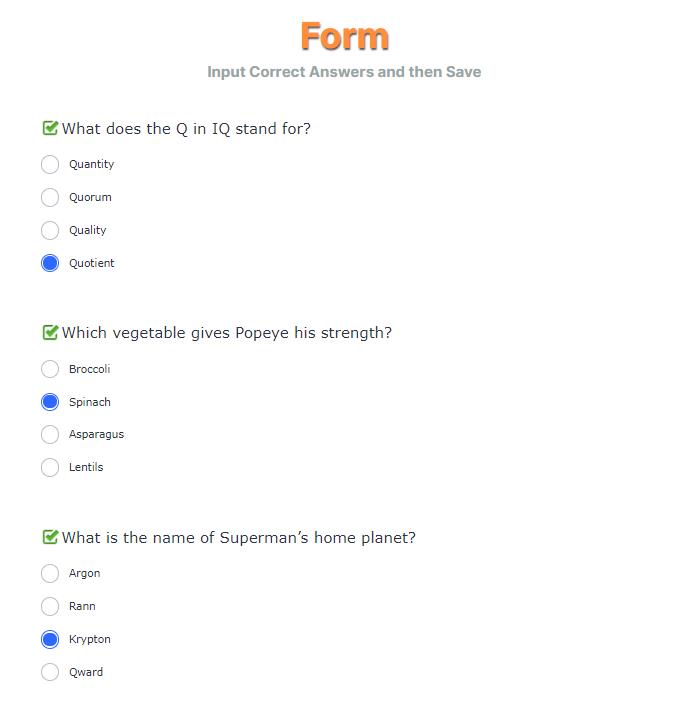
Task: Select the Spinach radio button
Action: tap(50, 402)
